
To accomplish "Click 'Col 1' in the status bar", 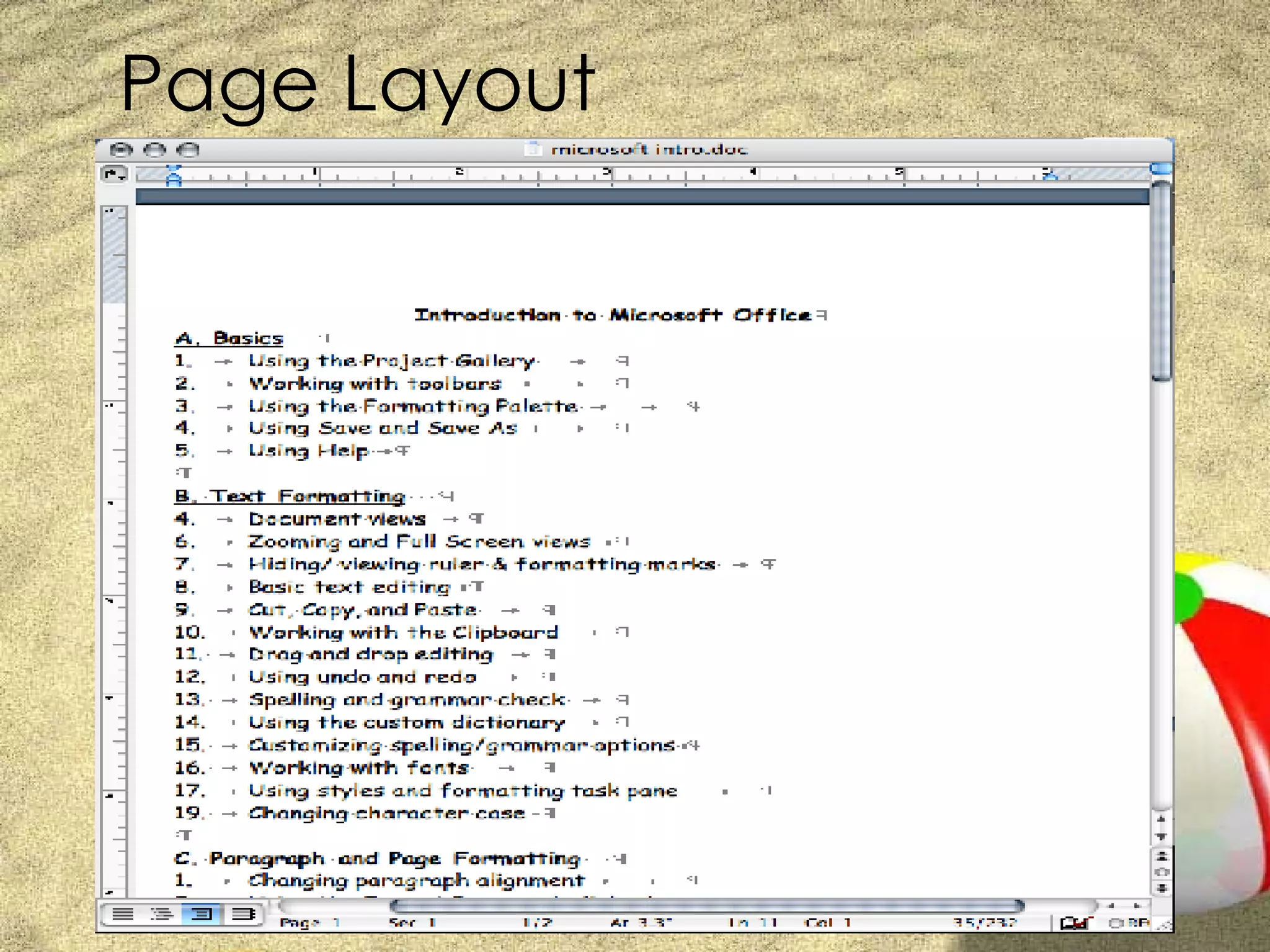I will pyautogui.click(x=828, y=923).
